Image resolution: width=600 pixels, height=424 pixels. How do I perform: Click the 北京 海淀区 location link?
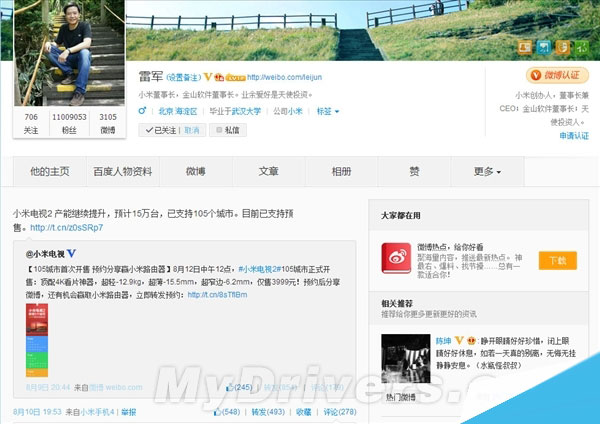pyautogui.click(x=178, y=111)
